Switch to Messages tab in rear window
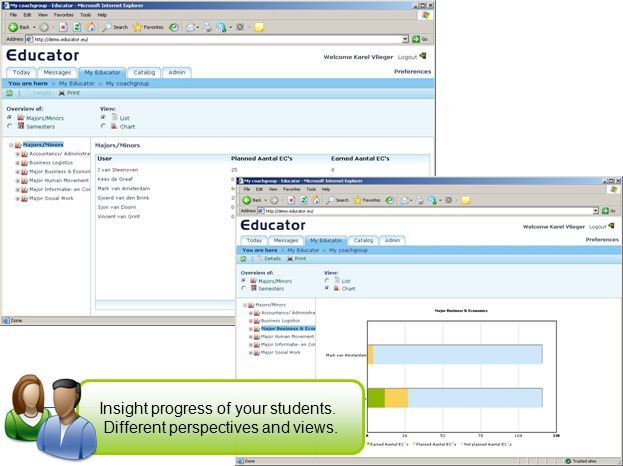 pos(57,72)
